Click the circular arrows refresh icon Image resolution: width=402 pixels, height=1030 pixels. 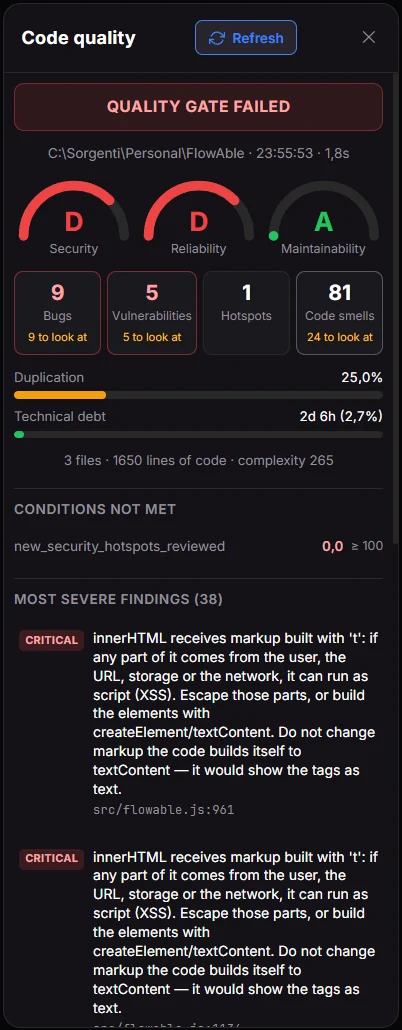[x=217, y=38]
